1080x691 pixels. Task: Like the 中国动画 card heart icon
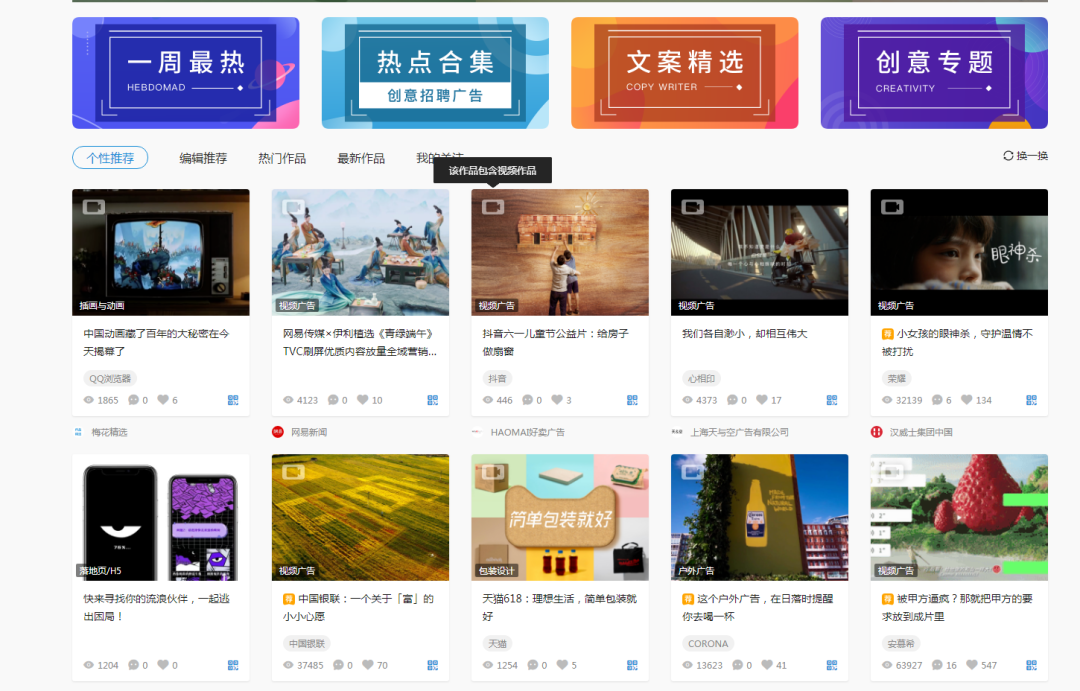click(x=163, y=400)
